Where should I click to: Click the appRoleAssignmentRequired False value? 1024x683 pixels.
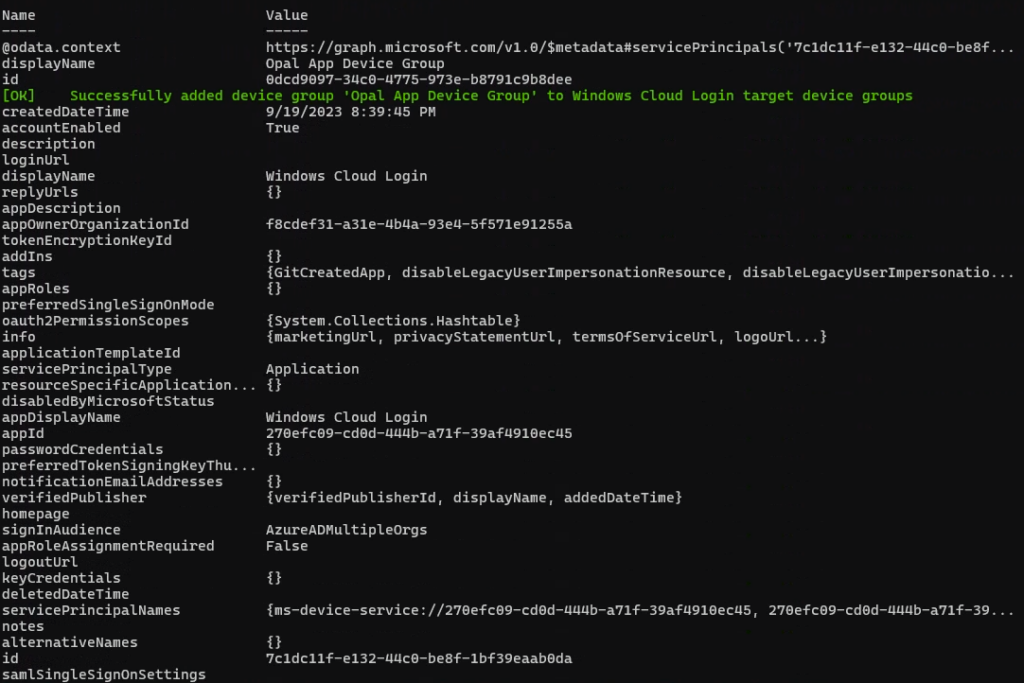(286, 545)
